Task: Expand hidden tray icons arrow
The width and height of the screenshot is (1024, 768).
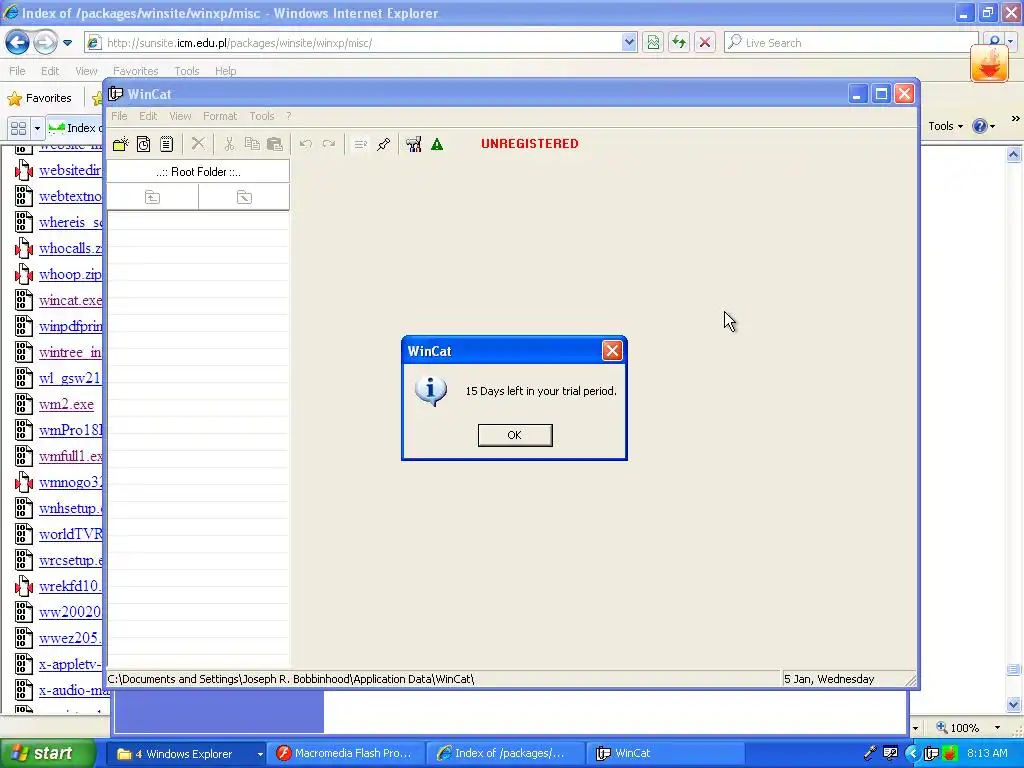Action: (x=912, y=754)
